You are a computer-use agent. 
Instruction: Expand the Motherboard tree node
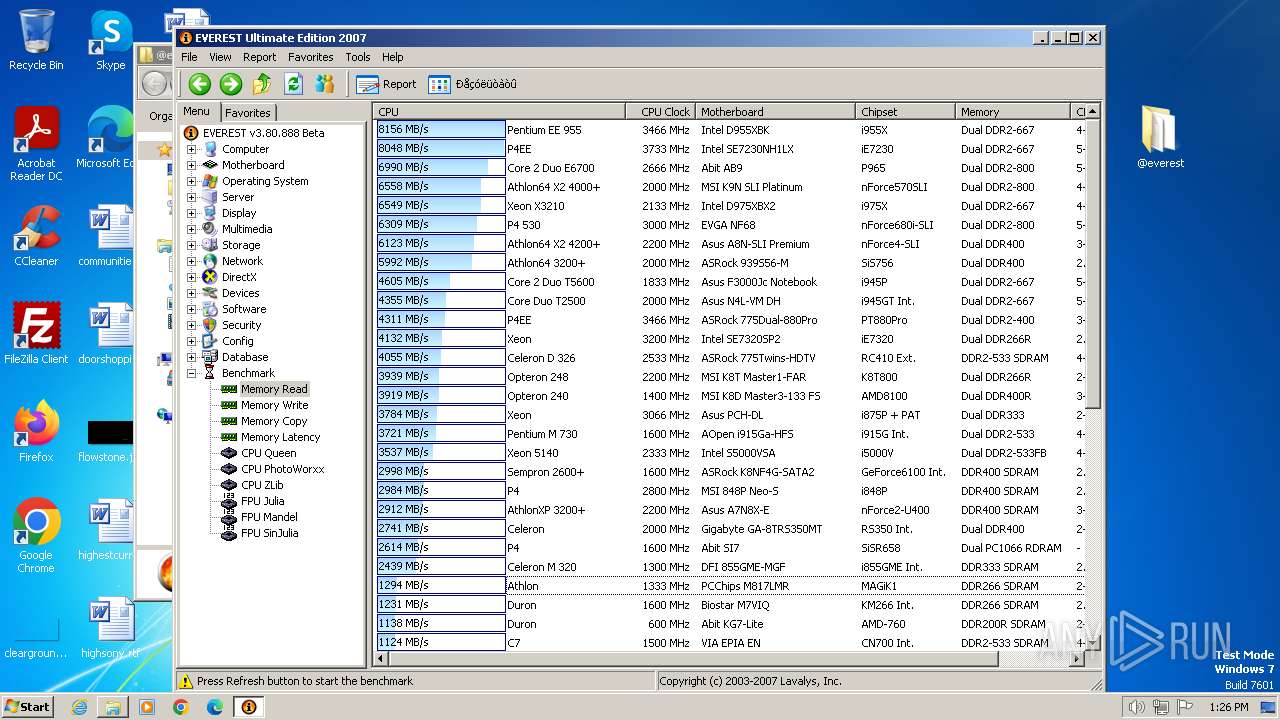[192, 165]
